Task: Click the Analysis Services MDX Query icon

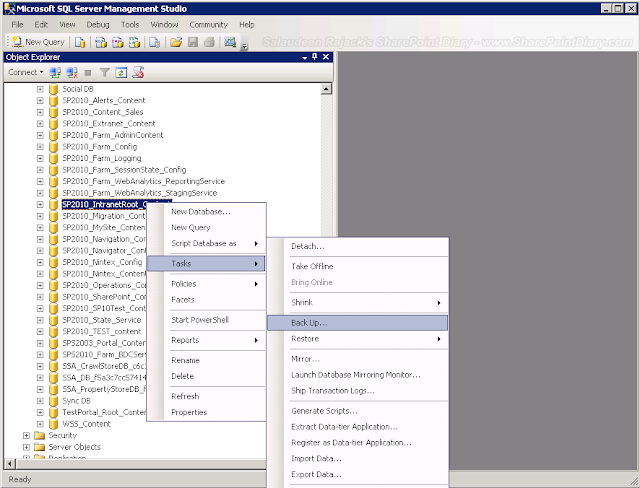Action: tap(101, 42)
